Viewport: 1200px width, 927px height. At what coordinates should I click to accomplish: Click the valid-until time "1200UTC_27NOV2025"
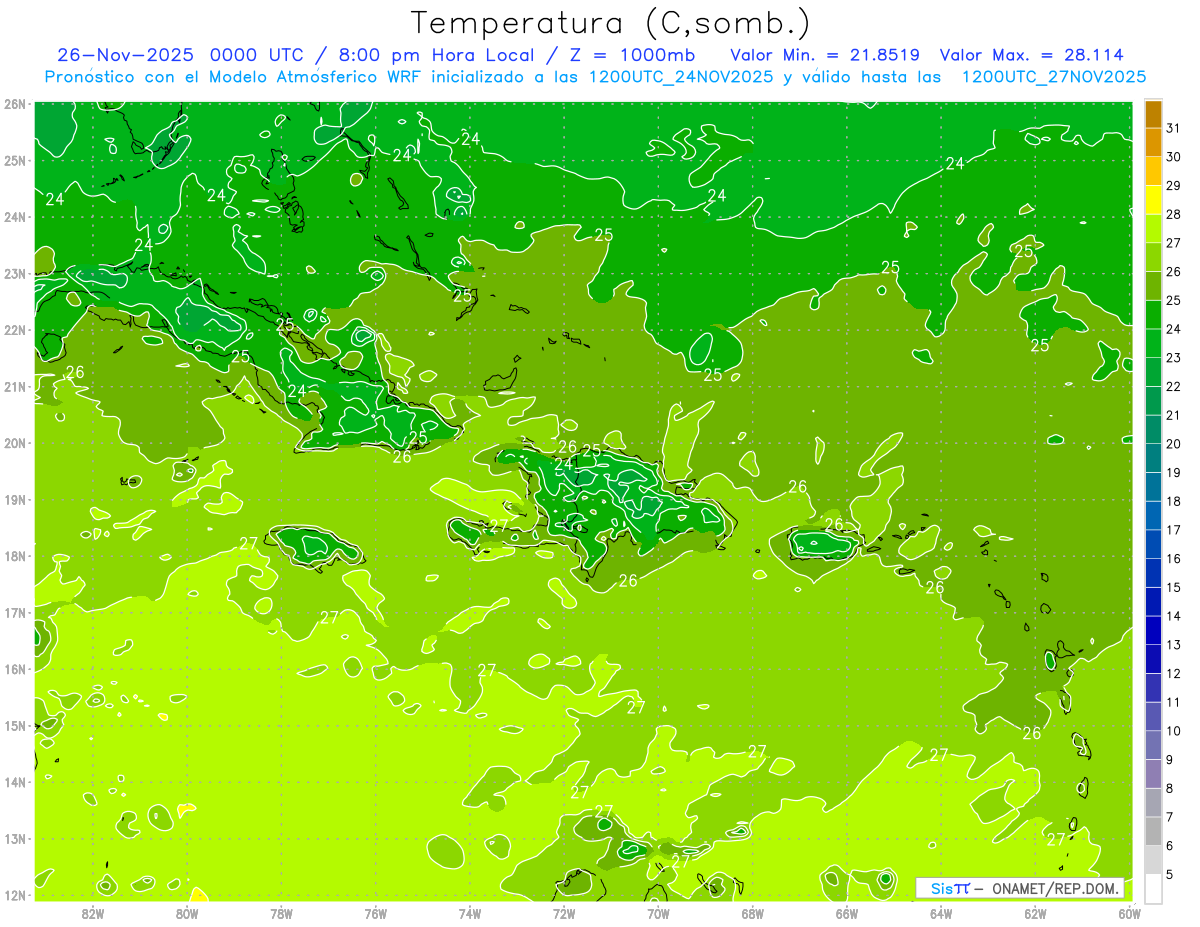[1054, 77]
